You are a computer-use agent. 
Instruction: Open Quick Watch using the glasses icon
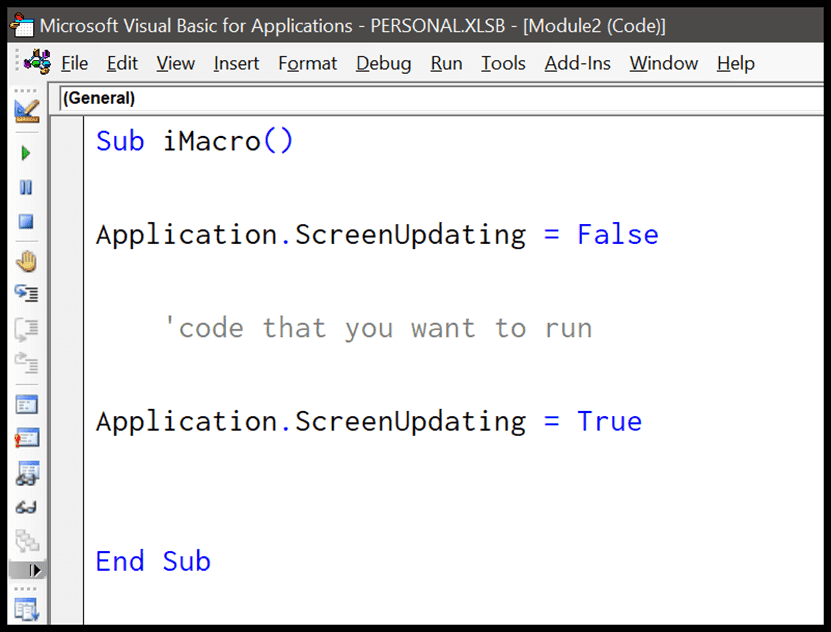26,505
